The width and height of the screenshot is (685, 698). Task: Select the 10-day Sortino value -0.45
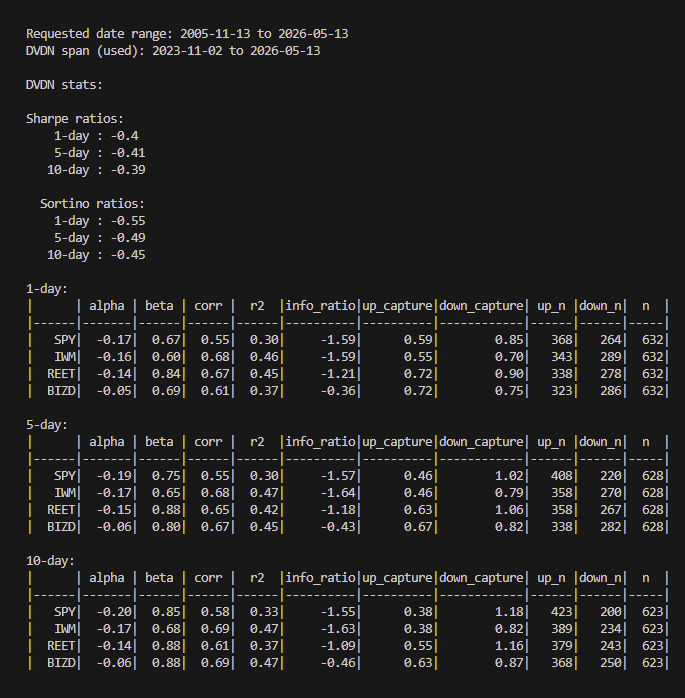pyautogui.click(x=128, y=255)
